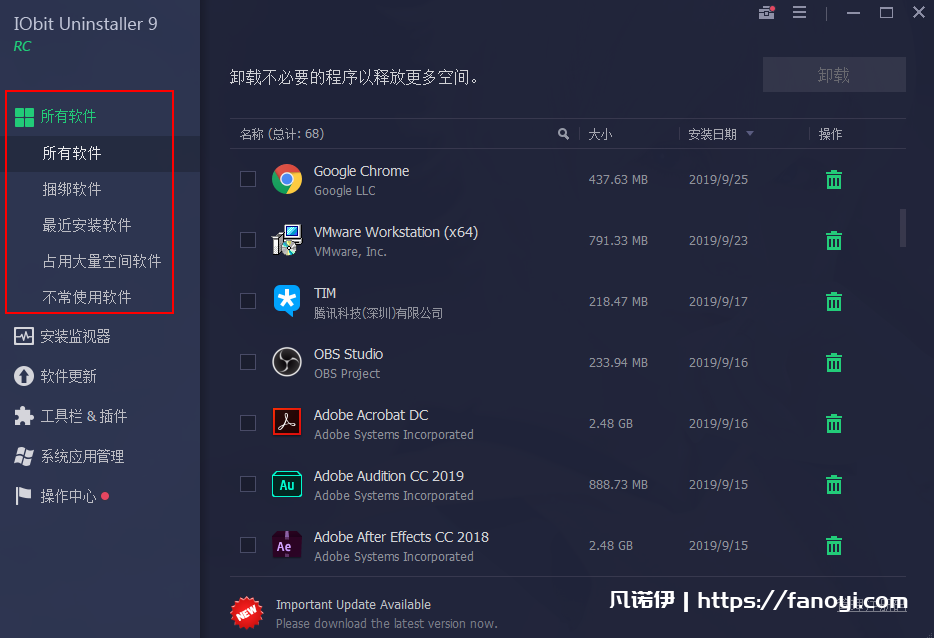Tick the Adobe Audition CC 2019 checkbox

tap(248, 484)
